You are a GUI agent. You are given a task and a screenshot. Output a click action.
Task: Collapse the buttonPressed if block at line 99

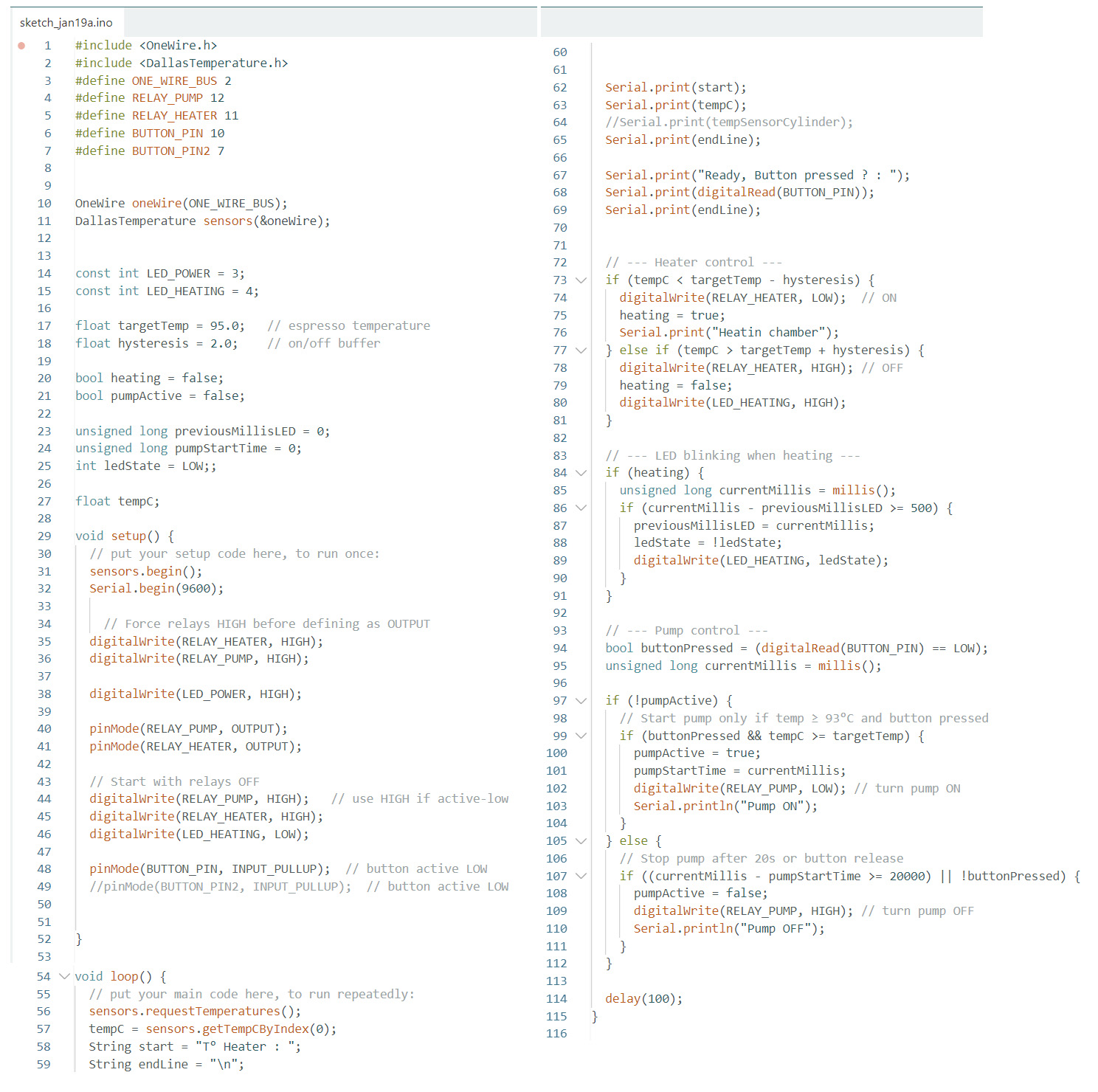point(581,736)
